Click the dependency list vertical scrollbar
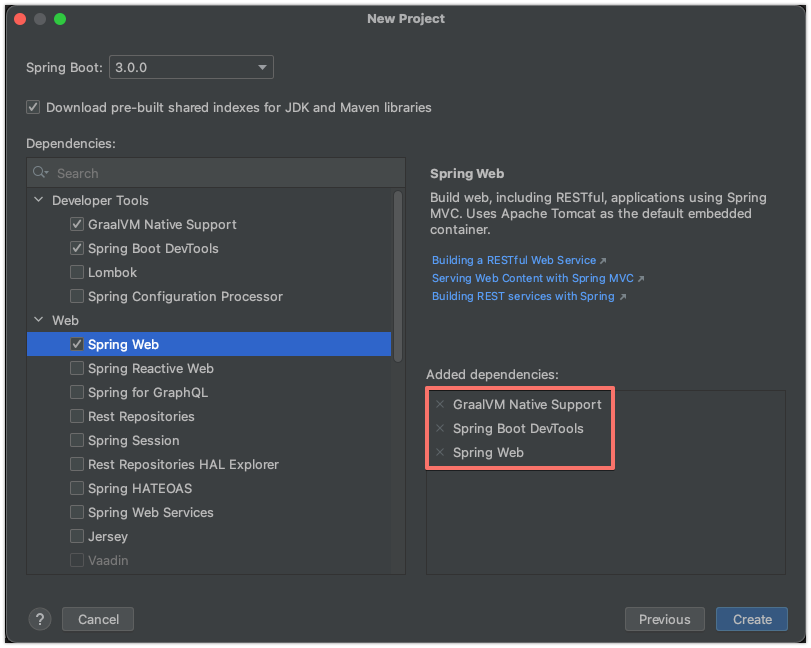The height and width of the screenshot is (648, 811). coord(398,277)
